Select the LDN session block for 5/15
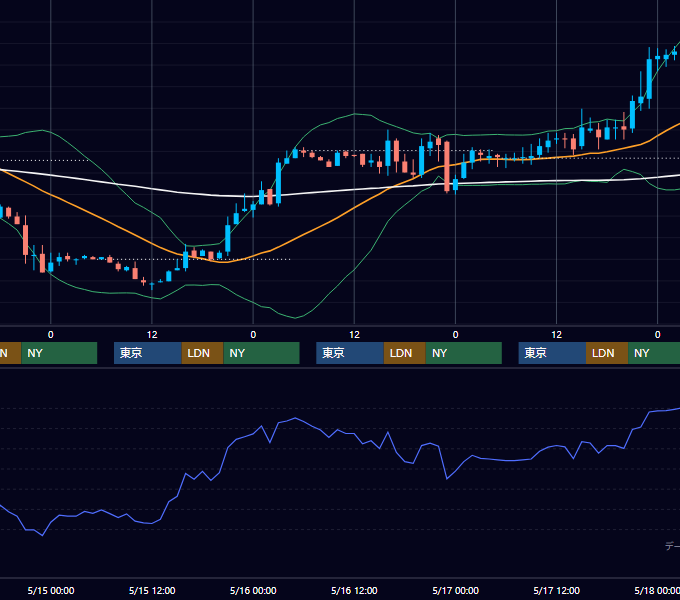The height and width of the screenshot is (600, 680). click(x=203, y=353)
